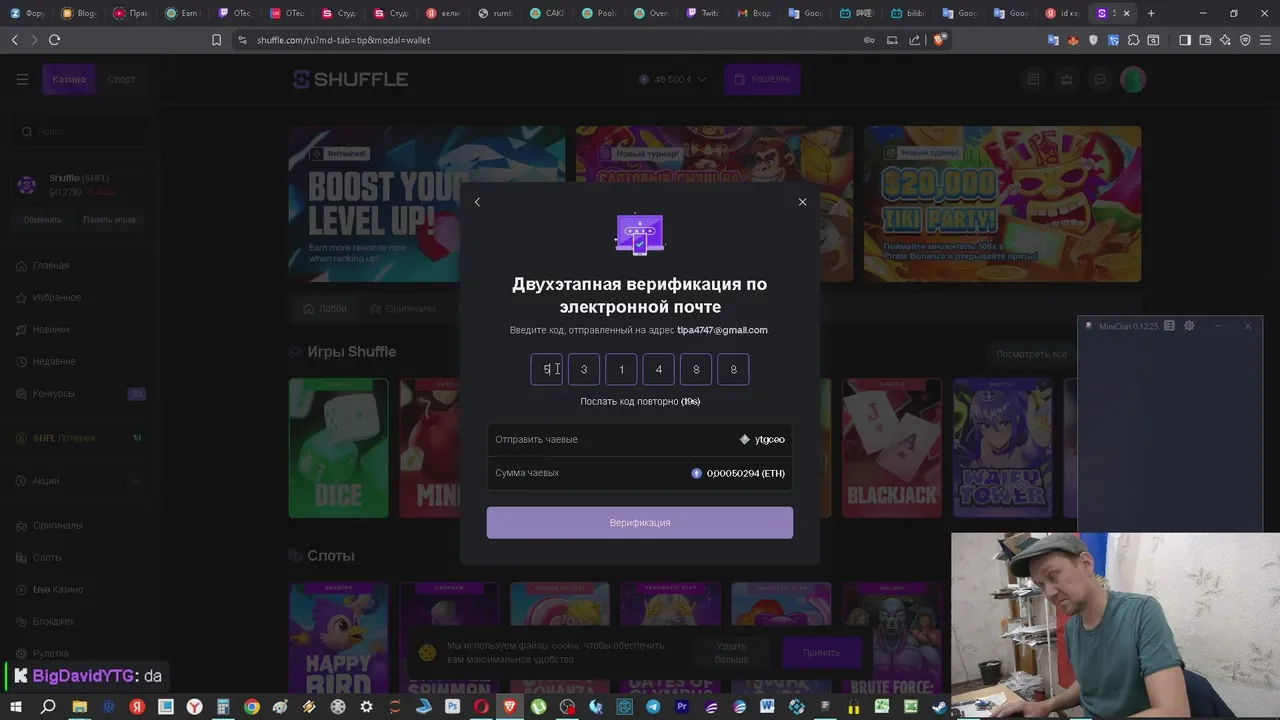Image resolution: width=1280 pixels, height=720 pixels.
Task: Open the chat bubble icon in the header
Action: 1100,79
